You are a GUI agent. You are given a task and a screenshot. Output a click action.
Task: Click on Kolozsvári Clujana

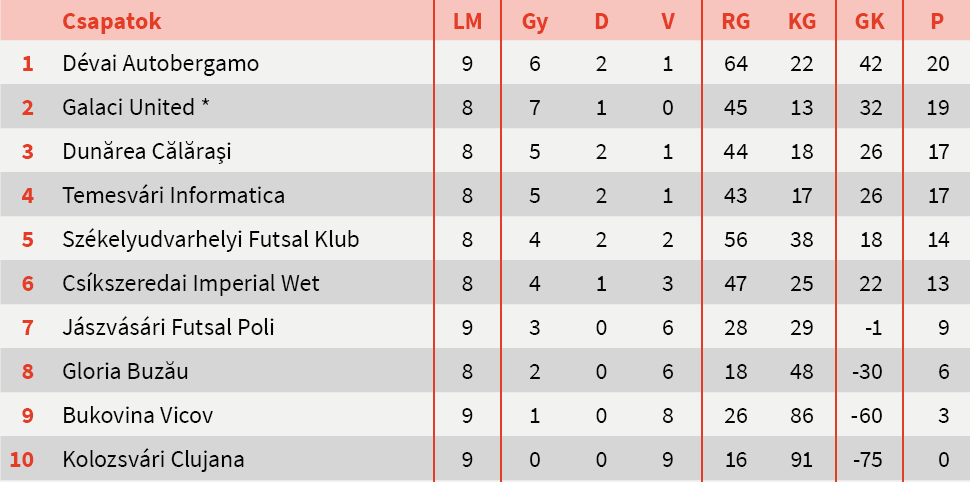[x=153, y=460]
